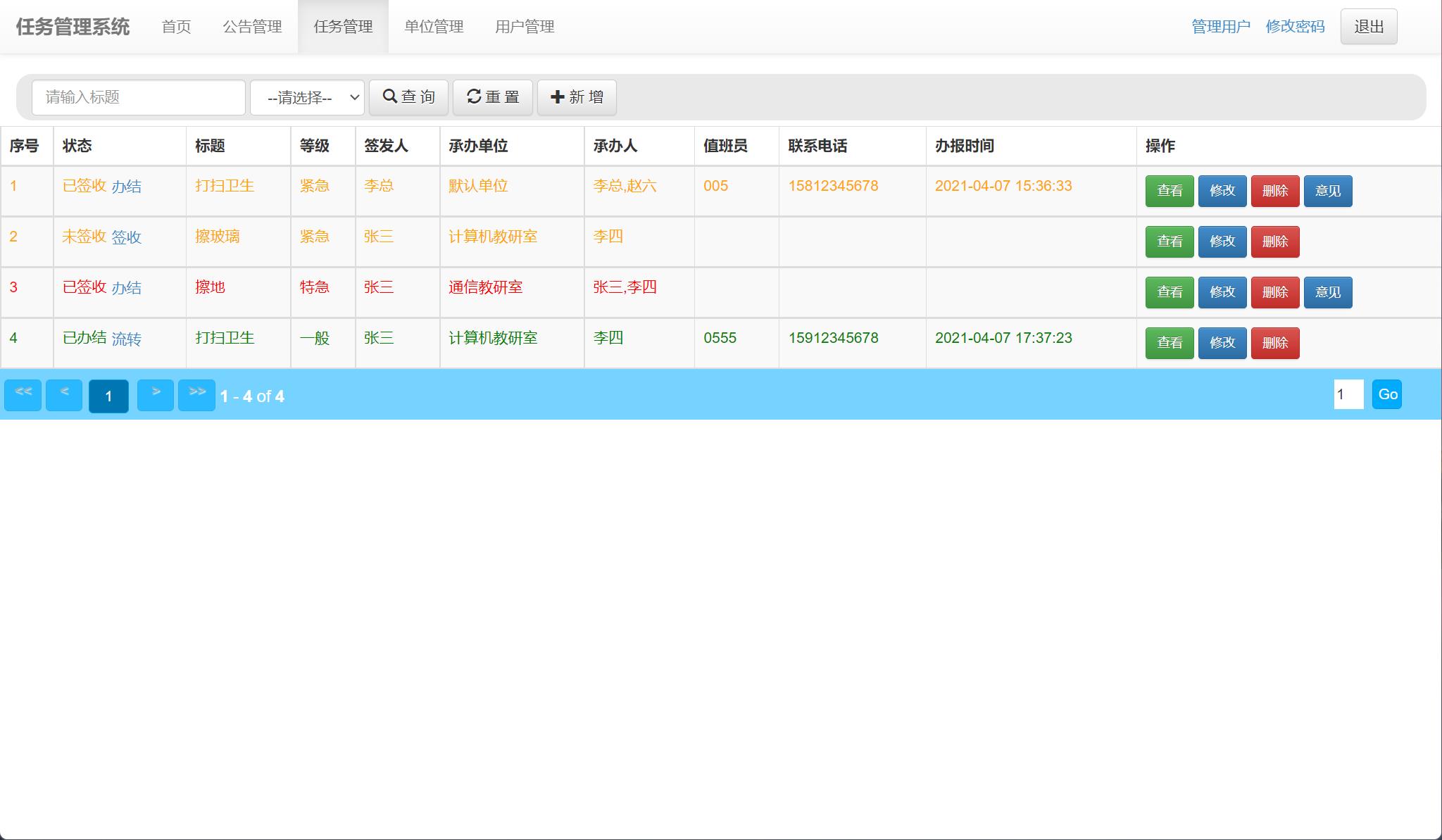Select the magnifier search icon in 查询 button
Screen dimensions: 1442x840
pyautogui.click(x=390, y=97)
